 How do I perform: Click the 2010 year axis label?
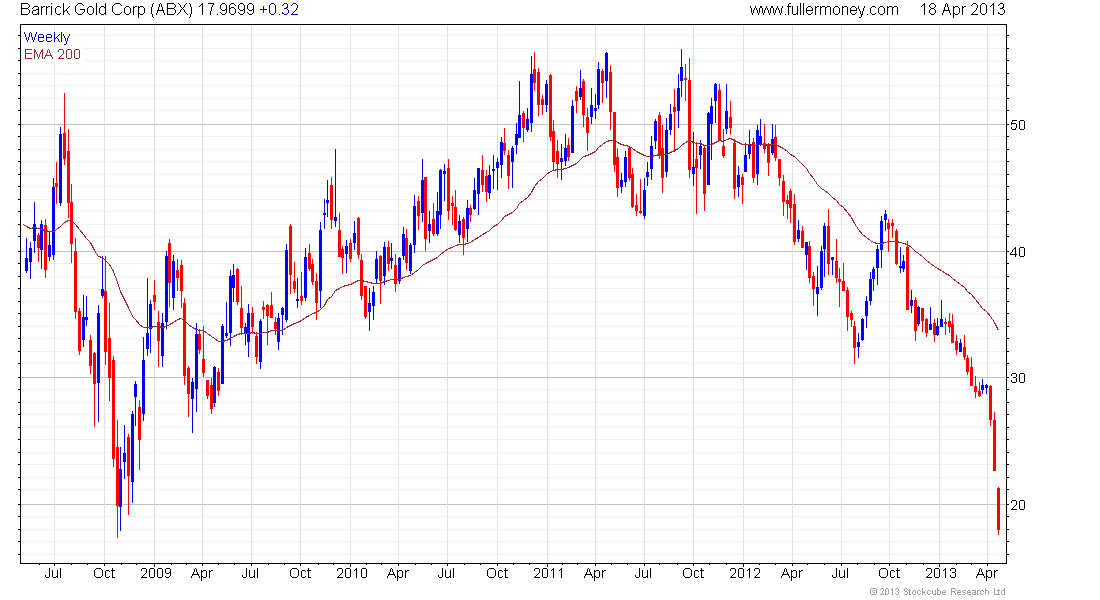351,573
